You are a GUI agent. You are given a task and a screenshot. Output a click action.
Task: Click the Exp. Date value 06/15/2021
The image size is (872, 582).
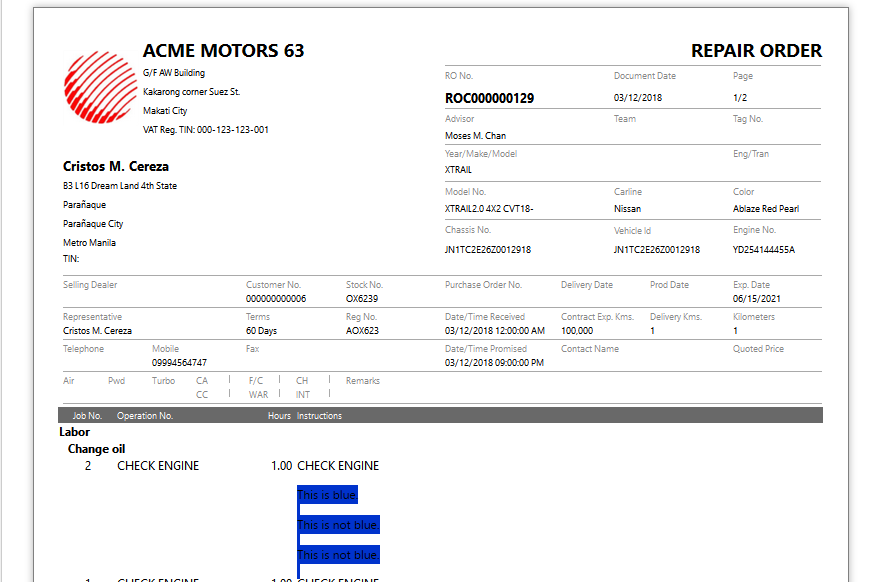point(756,299)
